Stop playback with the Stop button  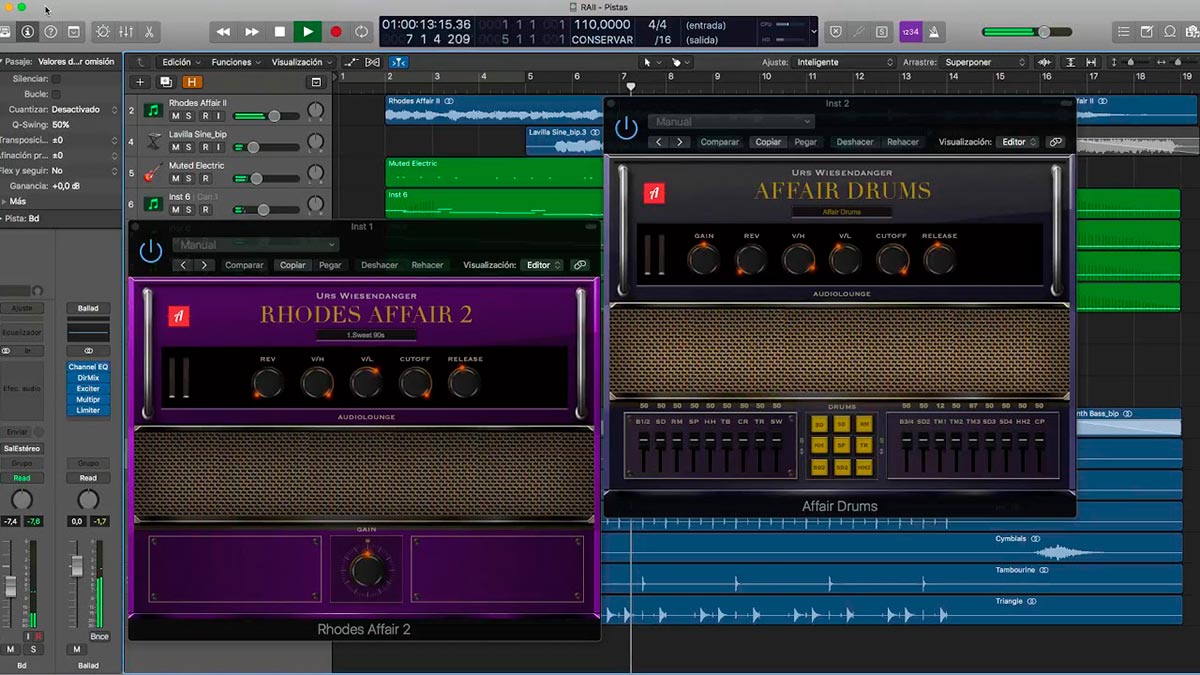coord(280,32)
